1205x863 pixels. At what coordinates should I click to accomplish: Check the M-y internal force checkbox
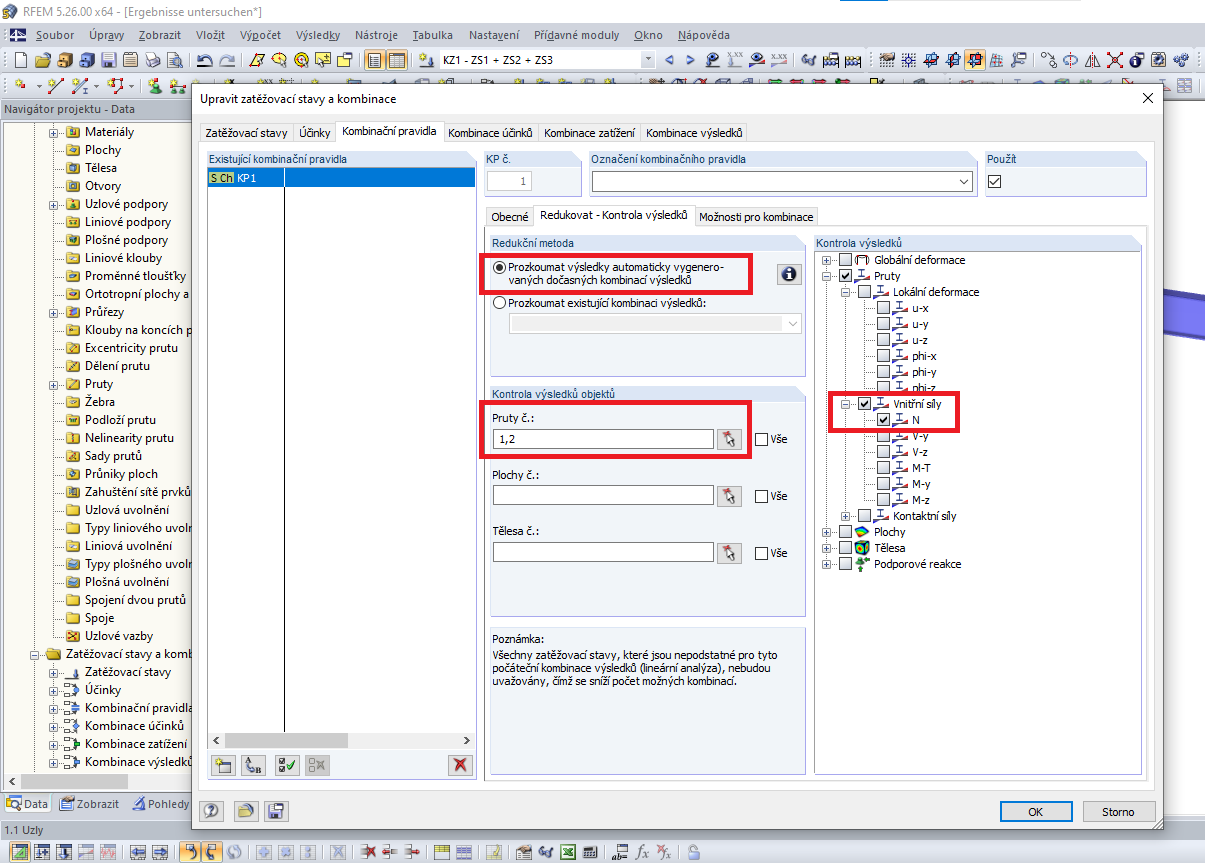point(884,484)
